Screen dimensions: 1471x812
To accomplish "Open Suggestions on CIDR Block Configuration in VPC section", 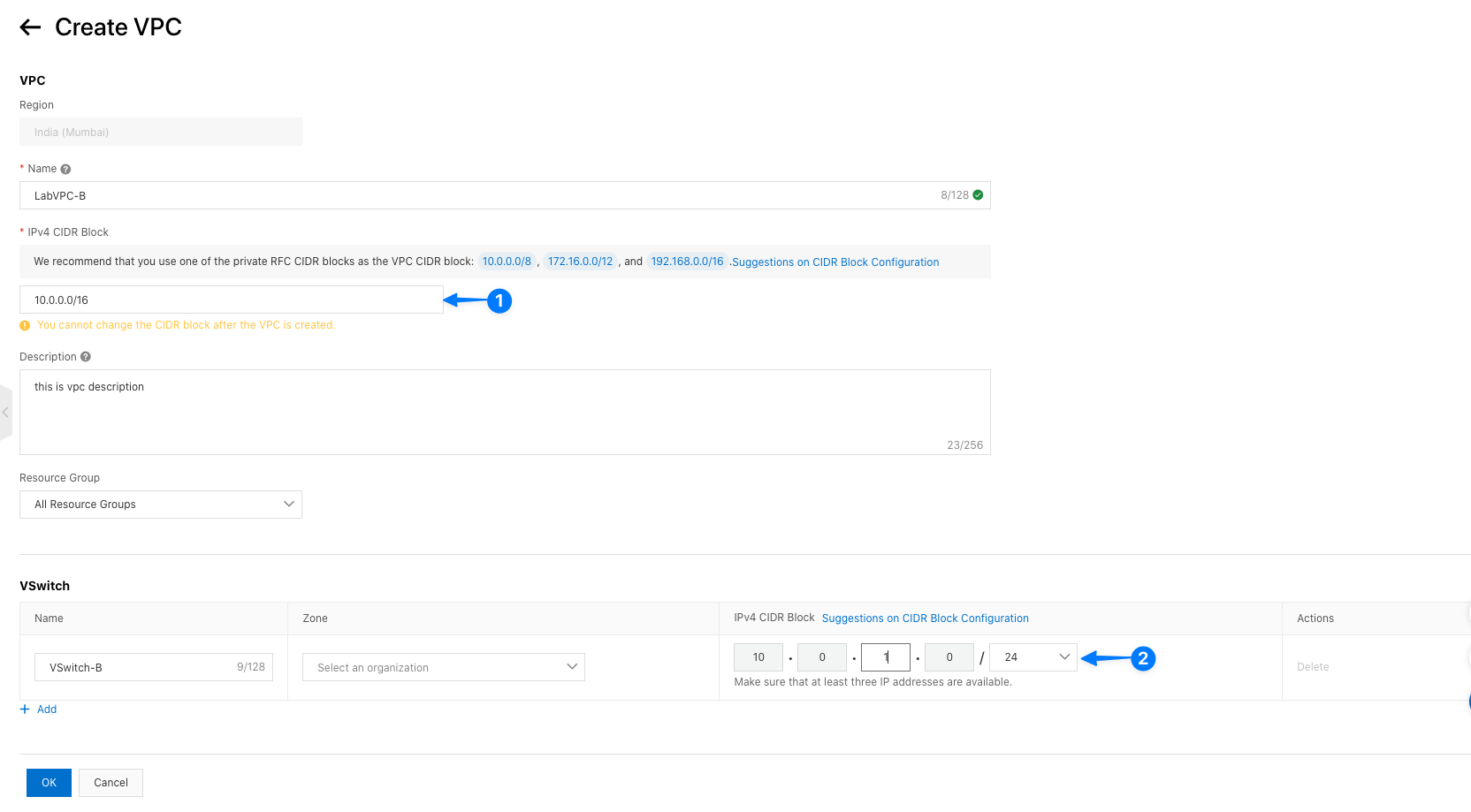I will point(835,262).
